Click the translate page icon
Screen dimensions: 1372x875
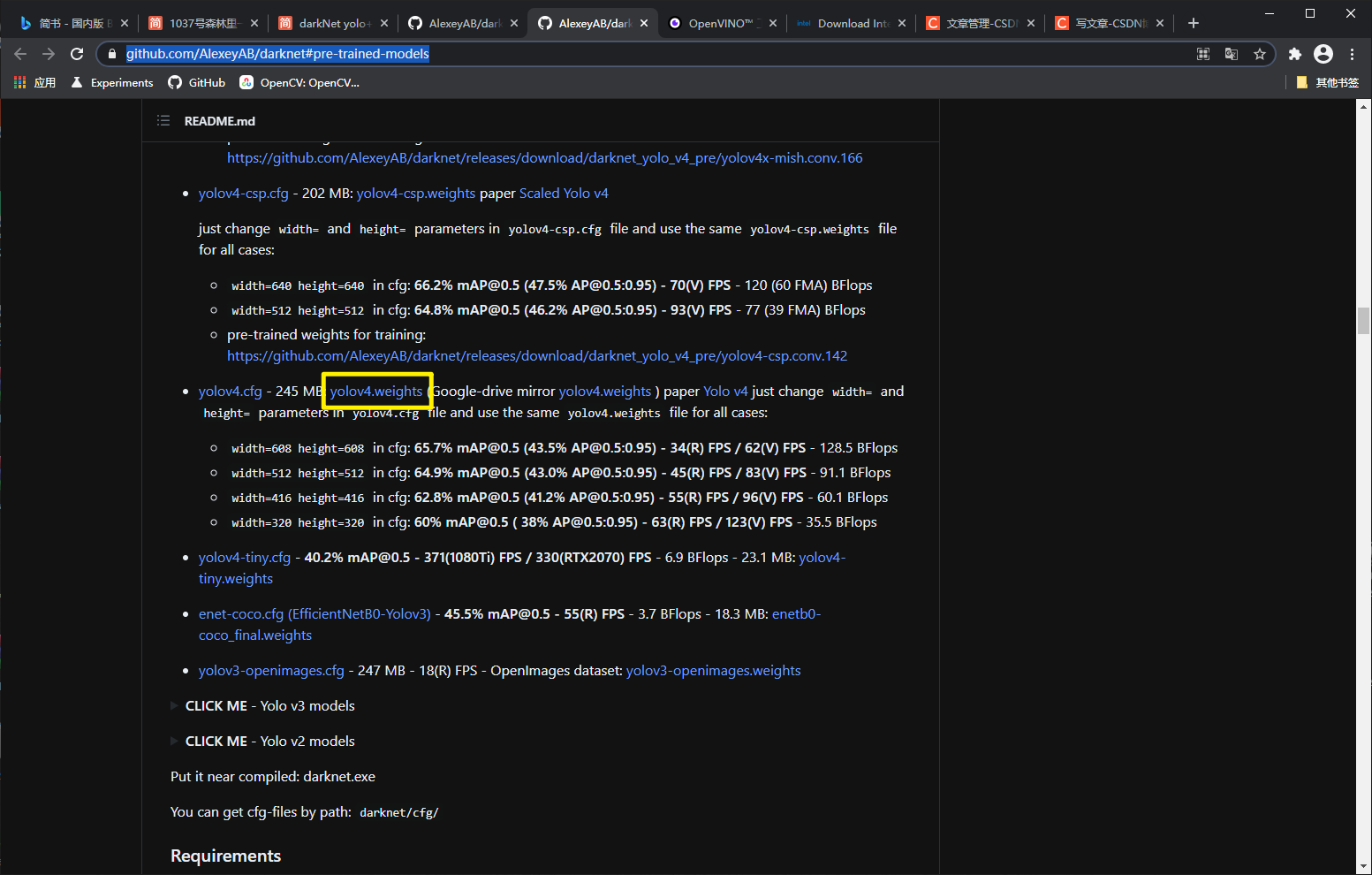coord(1232,54)
